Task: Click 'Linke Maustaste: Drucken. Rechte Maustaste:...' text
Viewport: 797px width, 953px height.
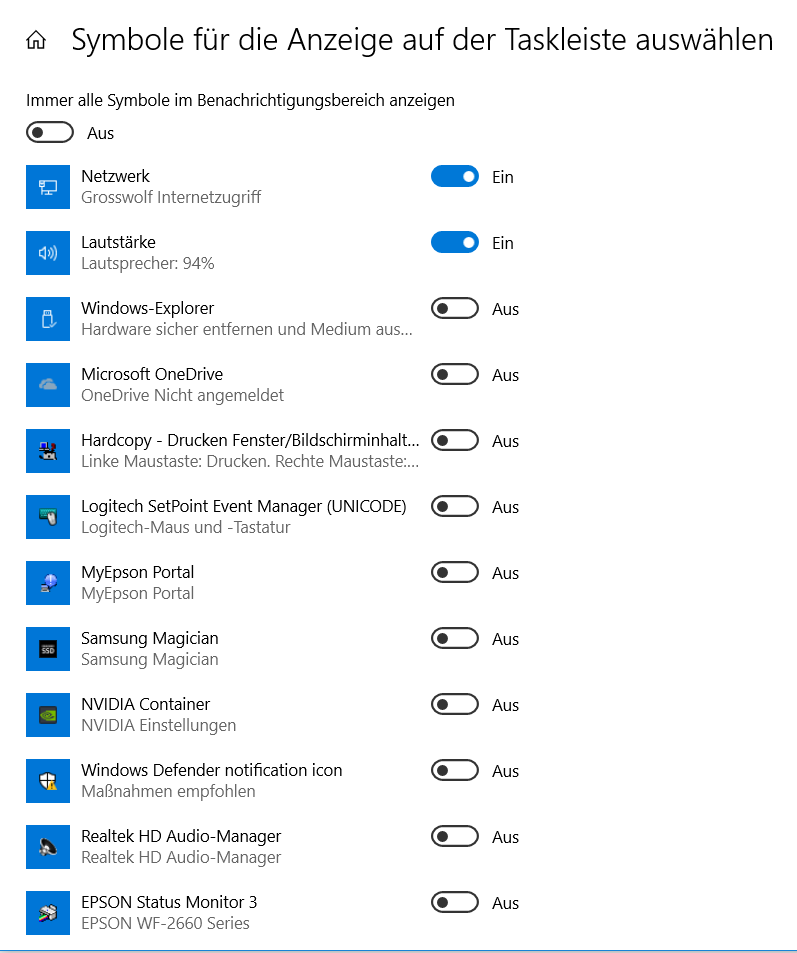Action: (x=250, y=461)
